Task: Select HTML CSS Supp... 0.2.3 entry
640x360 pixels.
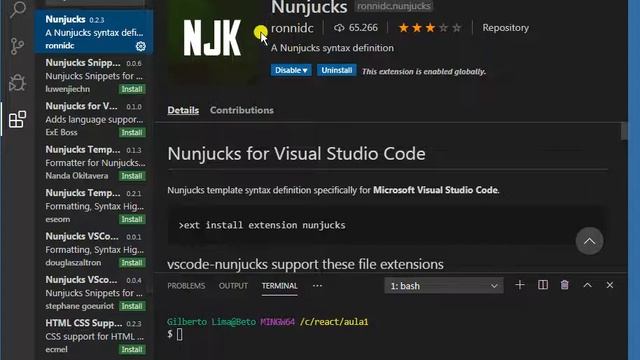Action: coord(93,336)
